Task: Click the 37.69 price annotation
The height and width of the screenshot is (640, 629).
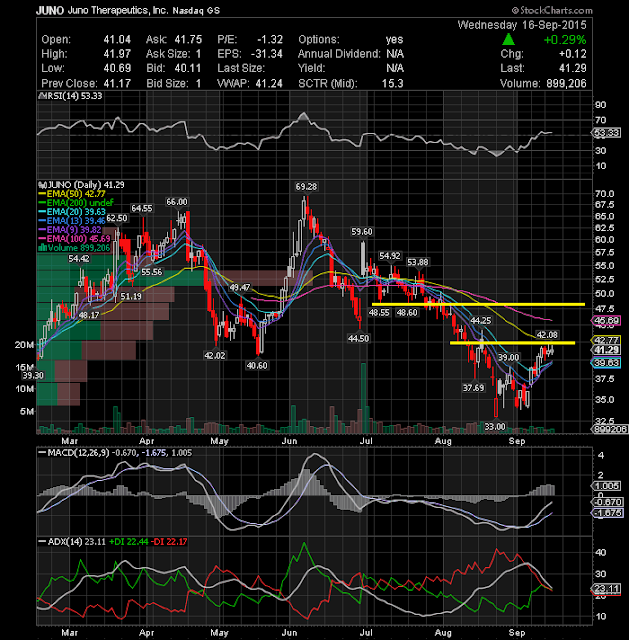Action: [x=473, y=388]
